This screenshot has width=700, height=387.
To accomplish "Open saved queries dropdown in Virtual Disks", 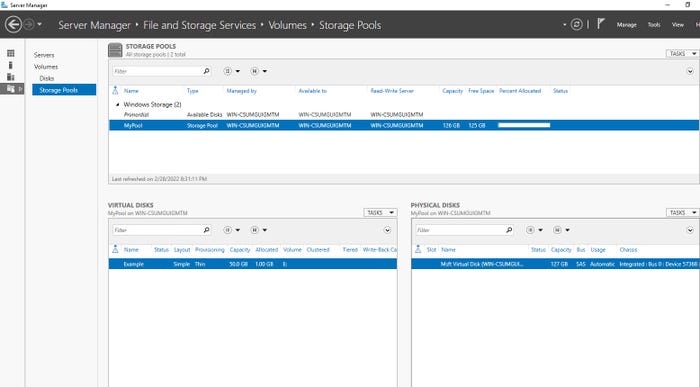I will click(258, 230).
